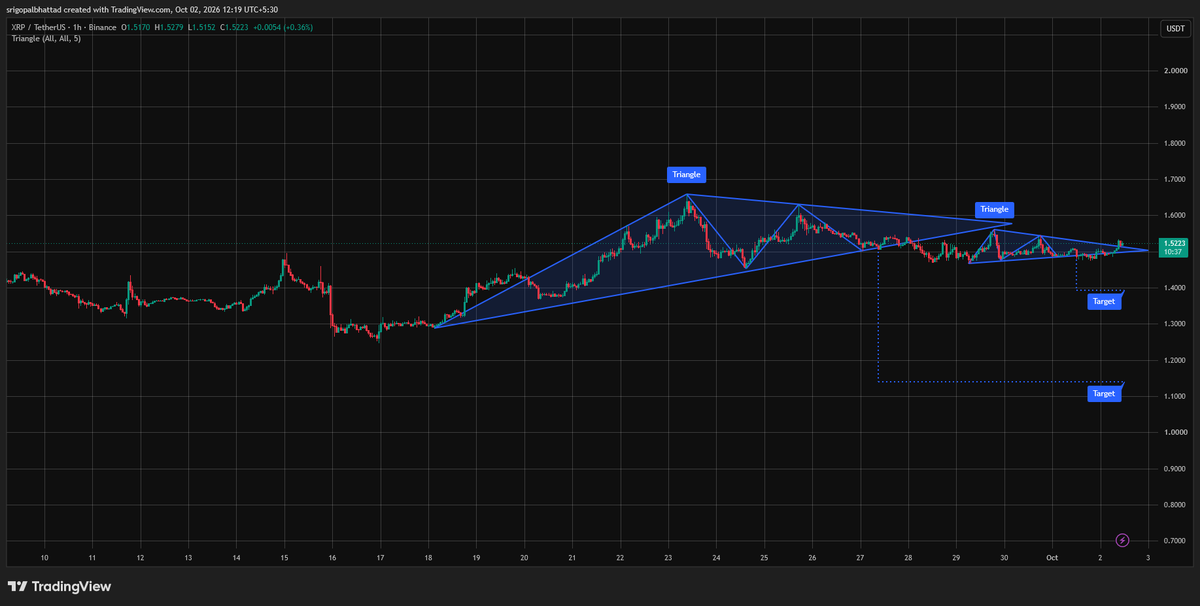1200x606 pixels.
Task: Click date 27 on the time axis
Action: [x=860, y=557]
